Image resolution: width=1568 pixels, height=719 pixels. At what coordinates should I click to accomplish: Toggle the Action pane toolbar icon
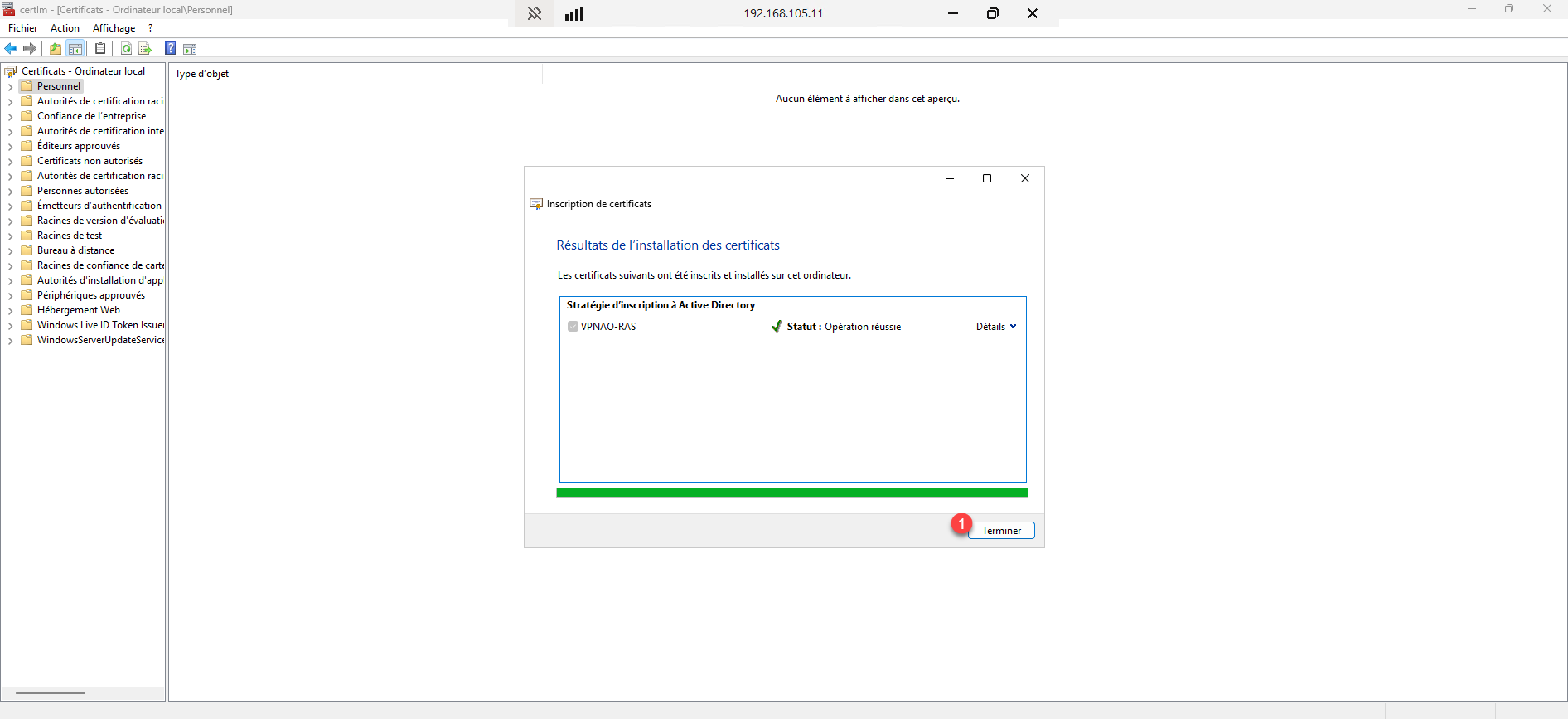(190, 49)
